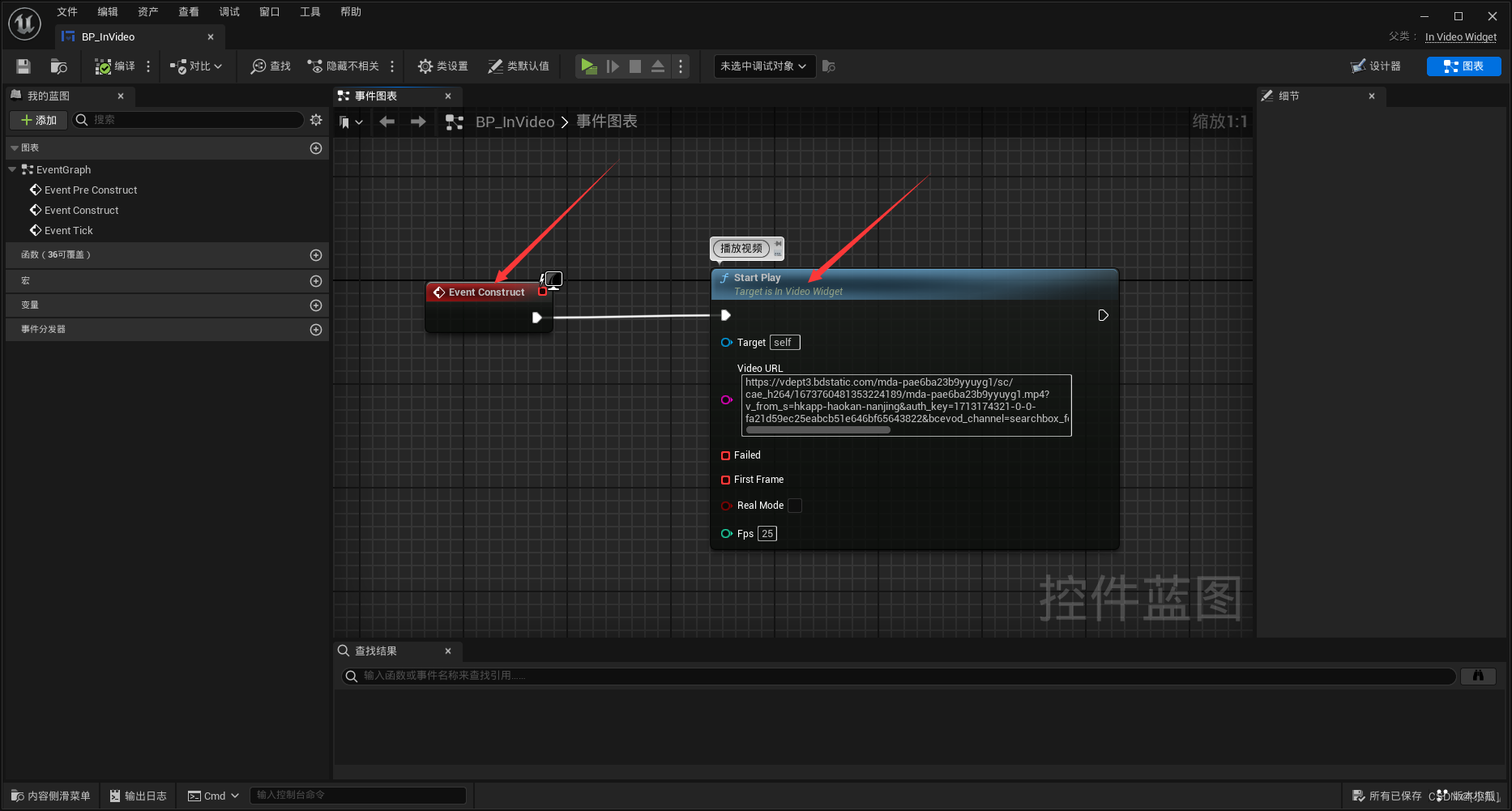Open 类设置 class settings
The height and width of the screenshot is (811, 1512).
coord(443,66)
